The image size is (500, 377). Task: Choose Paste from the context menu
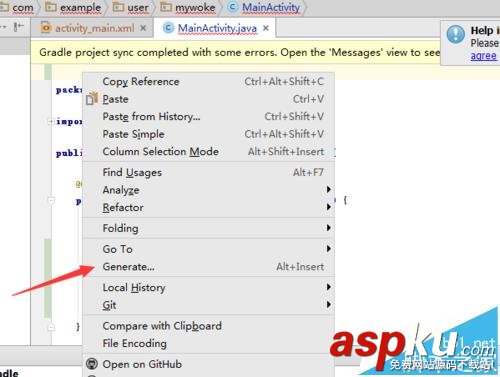(x=208, y=99)
